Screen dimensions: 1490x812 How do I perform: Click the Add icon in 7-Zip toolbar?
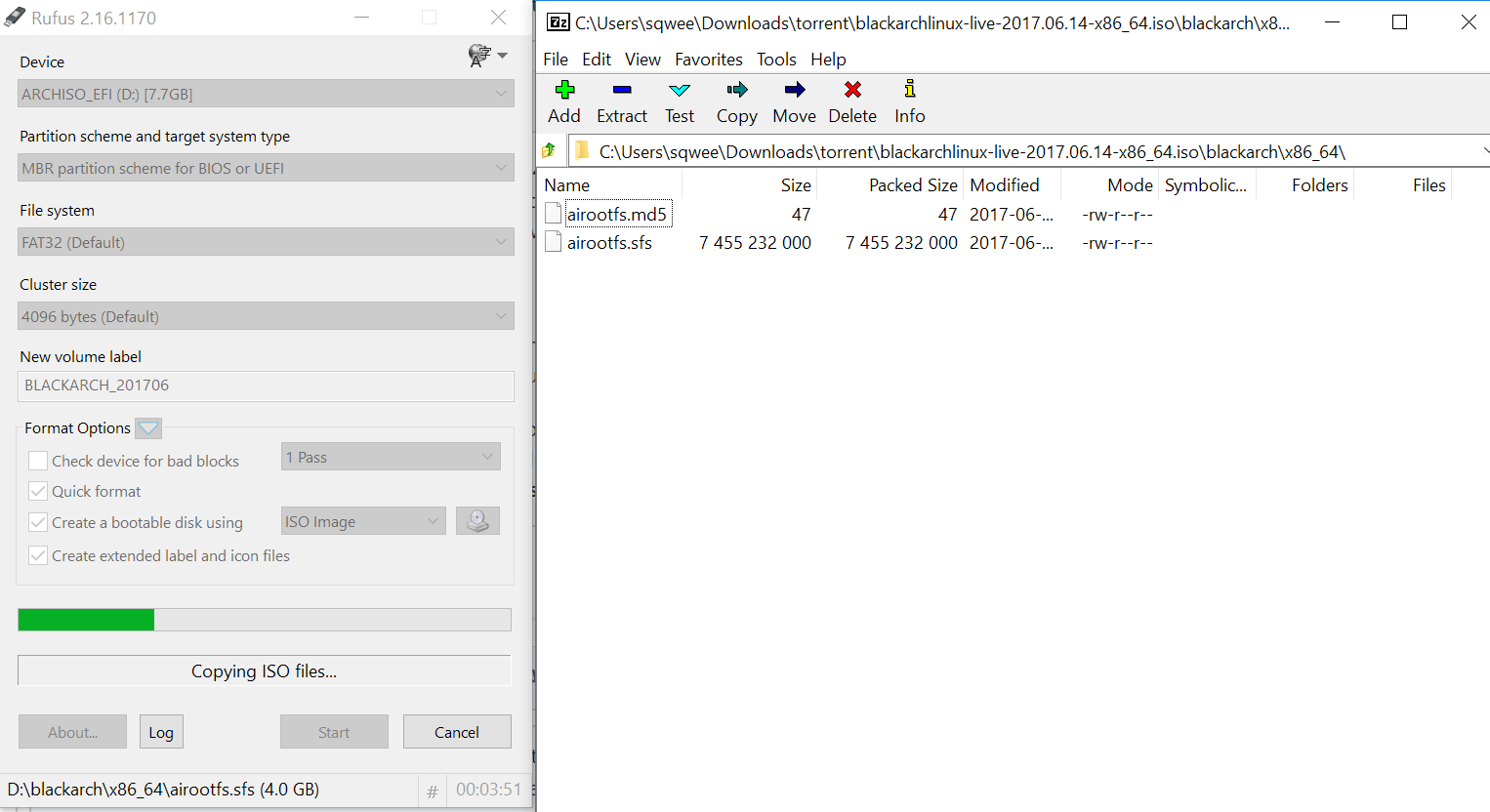click(x=564, y=90)
